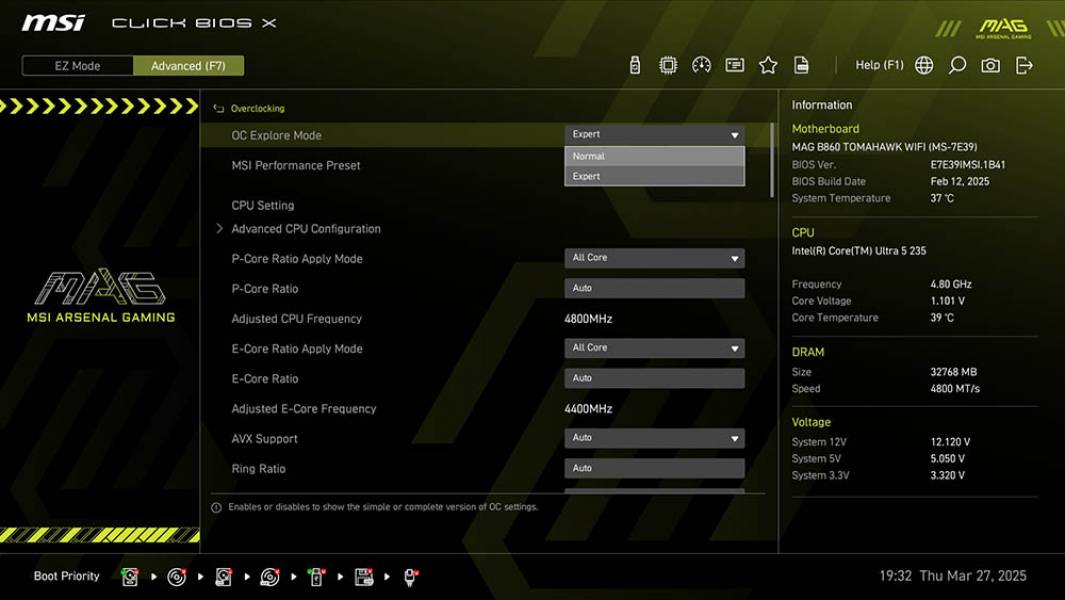Click the exit BIOS icon

point(1024,65)
